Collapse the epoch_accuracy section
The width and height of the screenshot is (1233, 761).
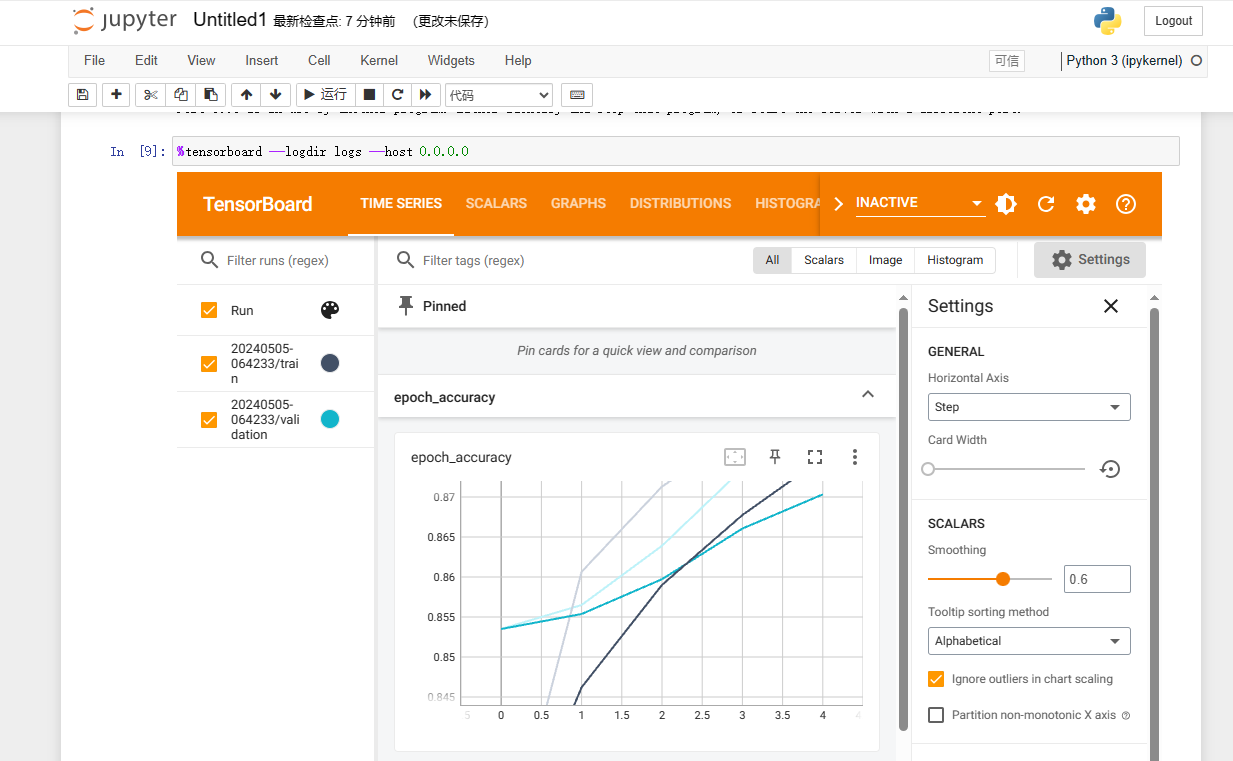[x=867, y=396]
